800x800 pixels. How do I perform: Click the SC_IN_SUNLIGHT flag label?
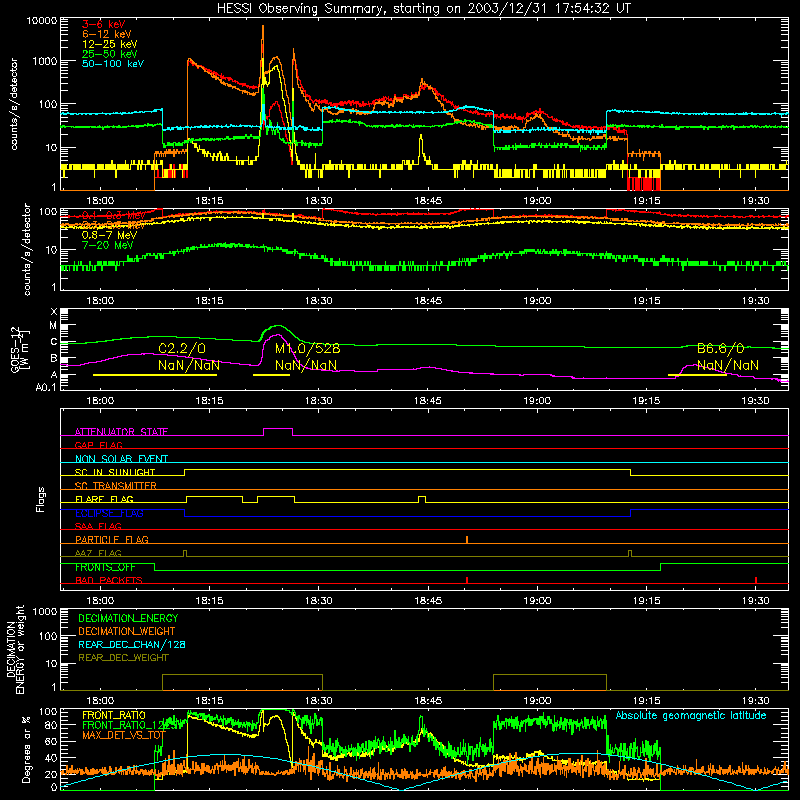pyautogui.click(x=115, y=472)
